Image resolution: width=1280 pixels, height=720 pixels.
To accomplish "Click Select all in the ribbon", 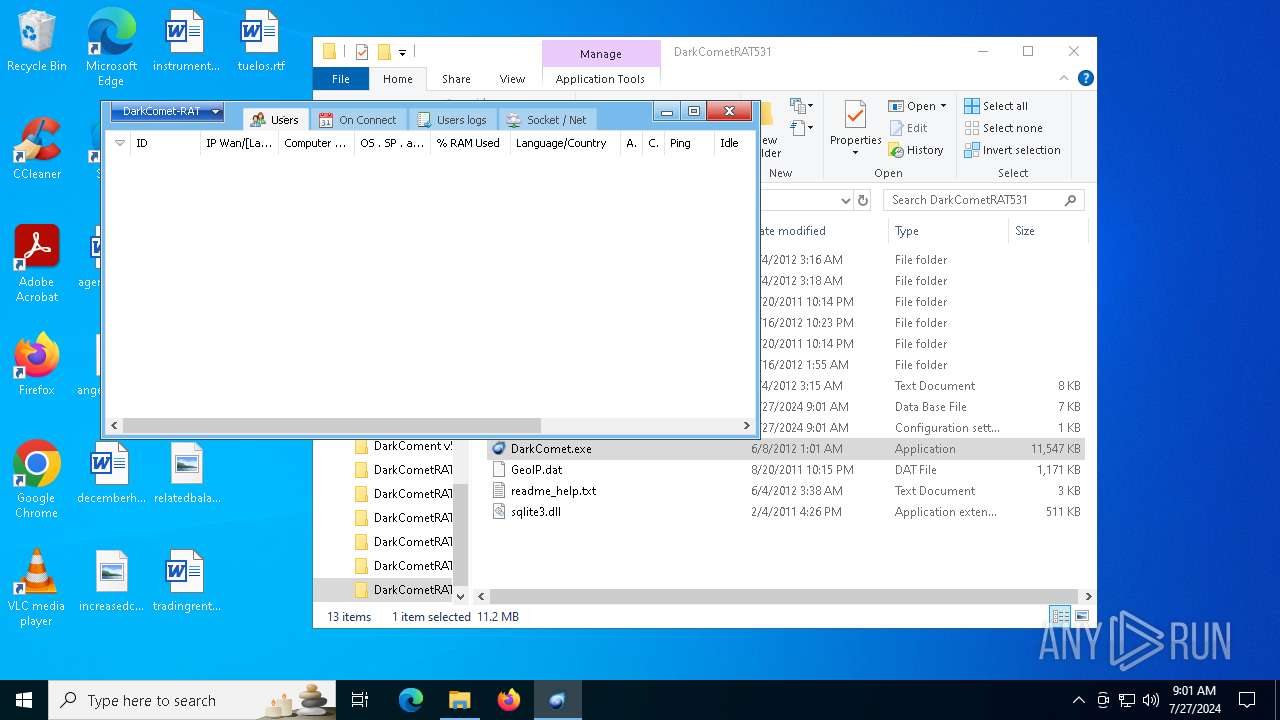I will pos(996,106).
